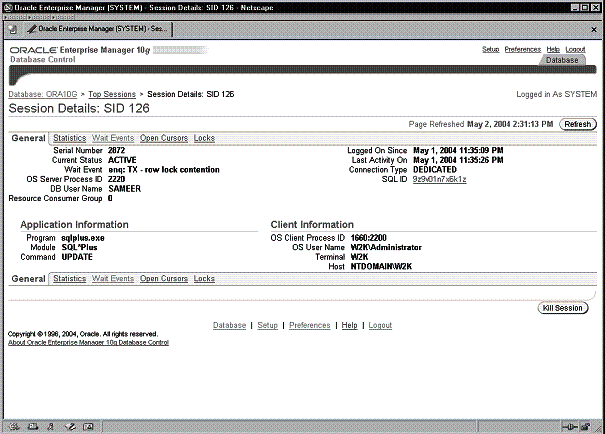Click the Program value sqlplus.exe
This screenshot has width=605, height=434.
[x=83, y=238]
